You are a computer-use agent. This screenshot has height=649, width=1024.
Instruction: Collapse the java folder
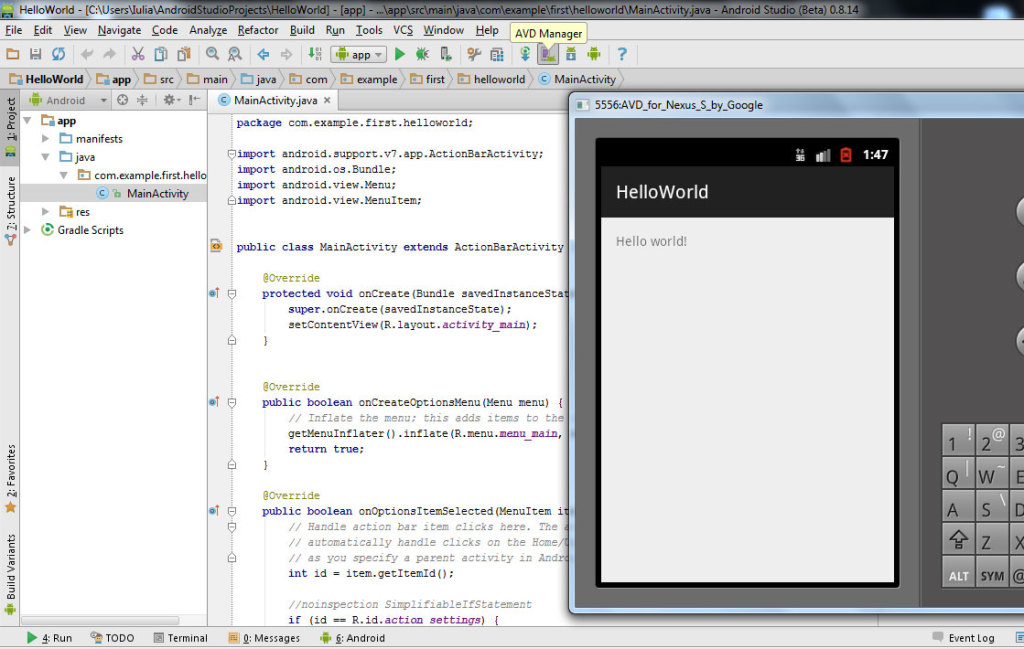click(45, 157)
